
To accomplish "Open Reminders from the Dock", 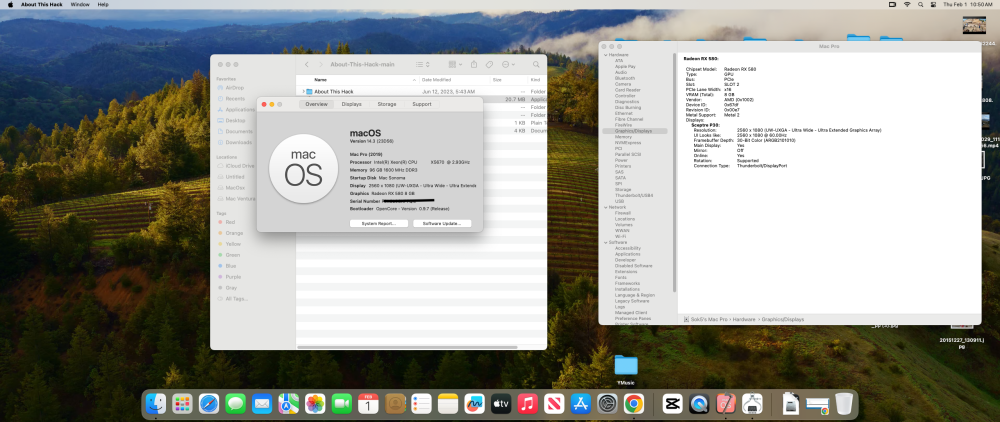I will [422, 404].
